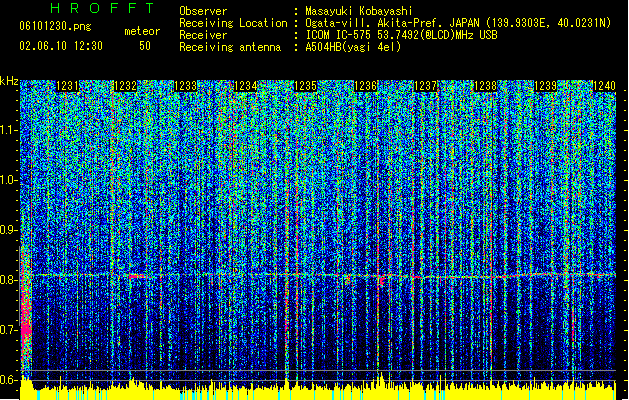Screen dimensions: 629x400
Task: Select the 0.9 frequency axis label
Action: tap(9, 230)
